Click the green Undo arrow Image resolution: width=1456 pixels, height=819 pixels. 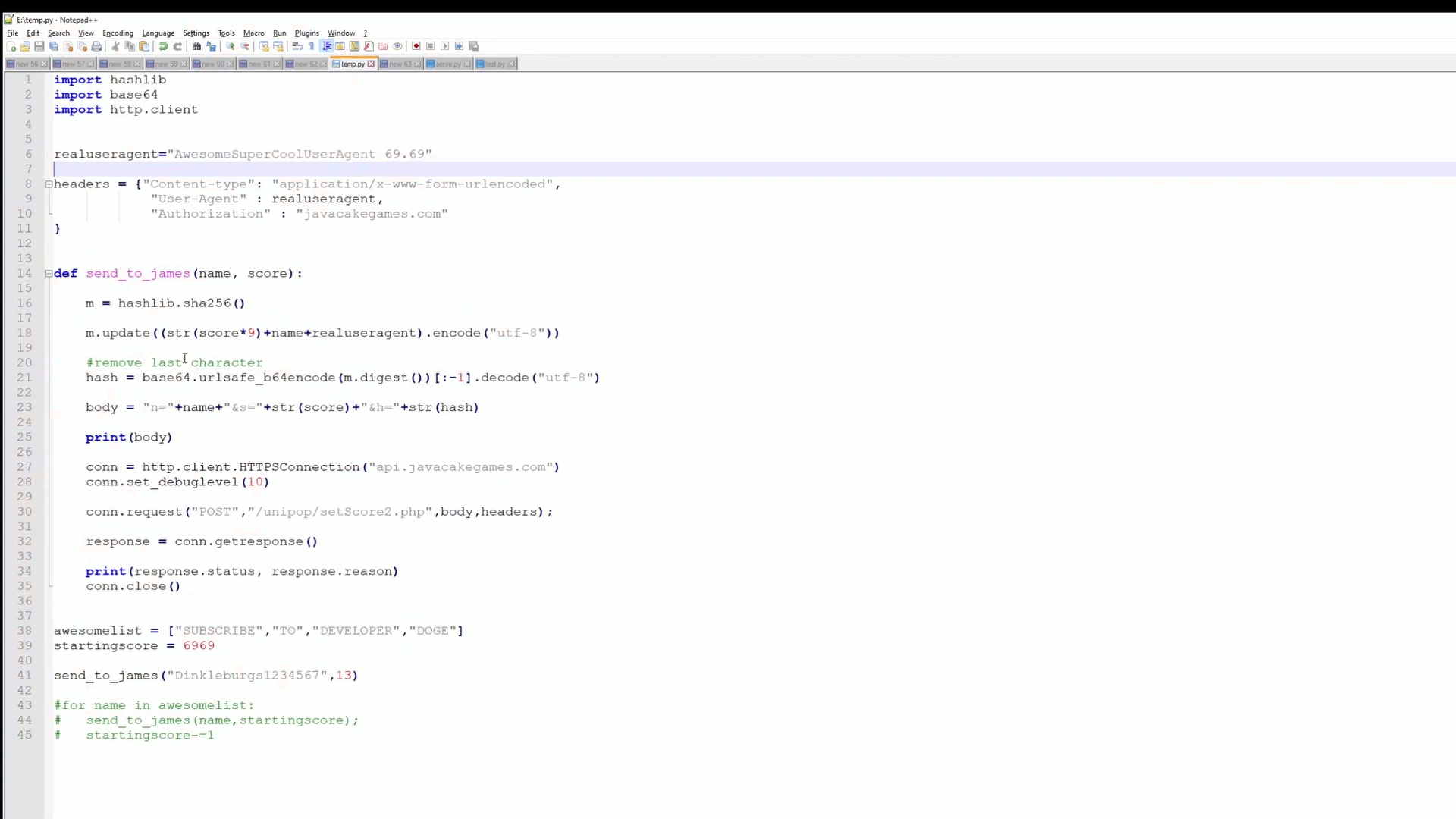[x=163, y=46]
